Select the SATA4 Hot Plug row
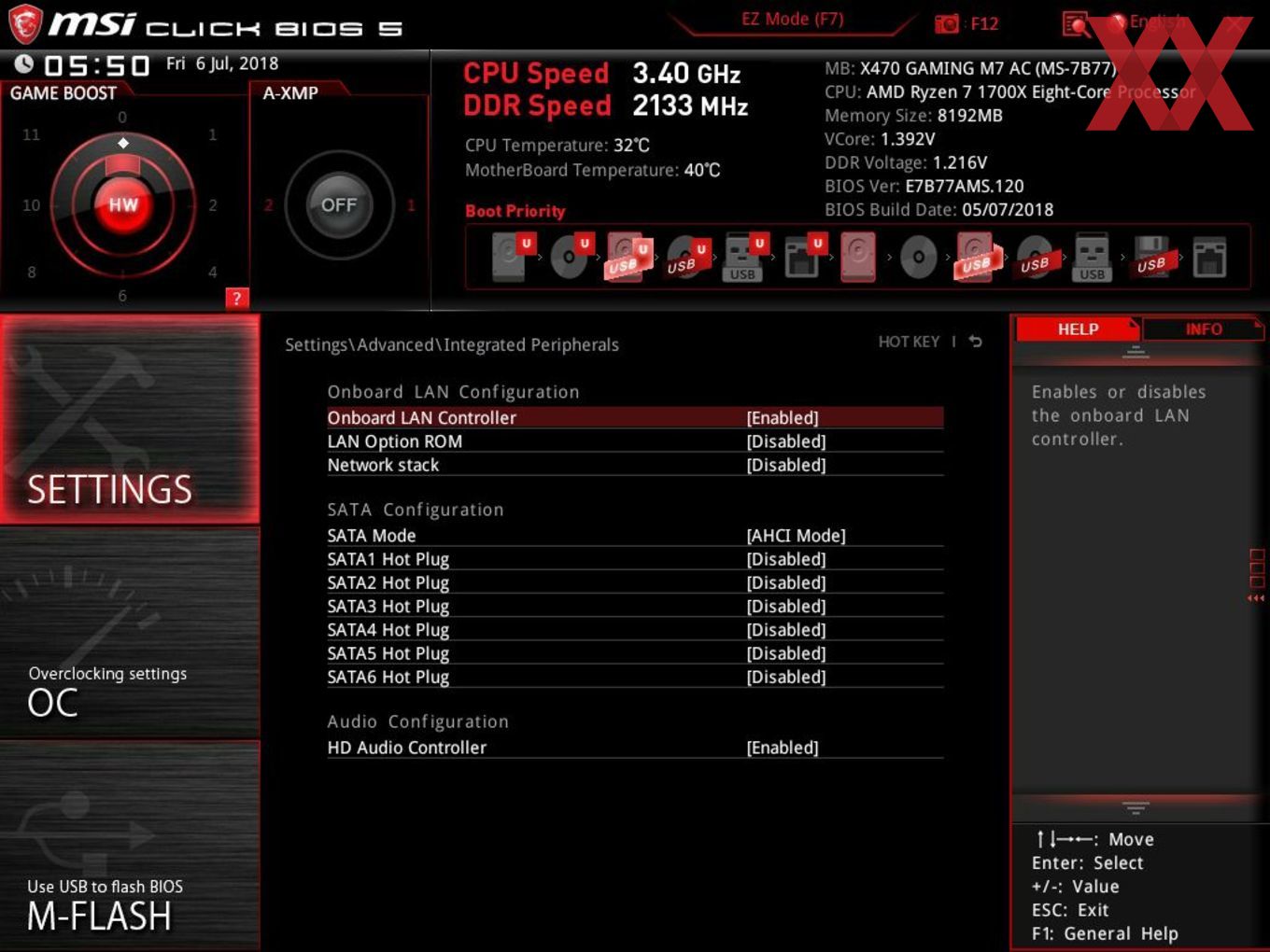1270x952 pixels. point(635,630)
